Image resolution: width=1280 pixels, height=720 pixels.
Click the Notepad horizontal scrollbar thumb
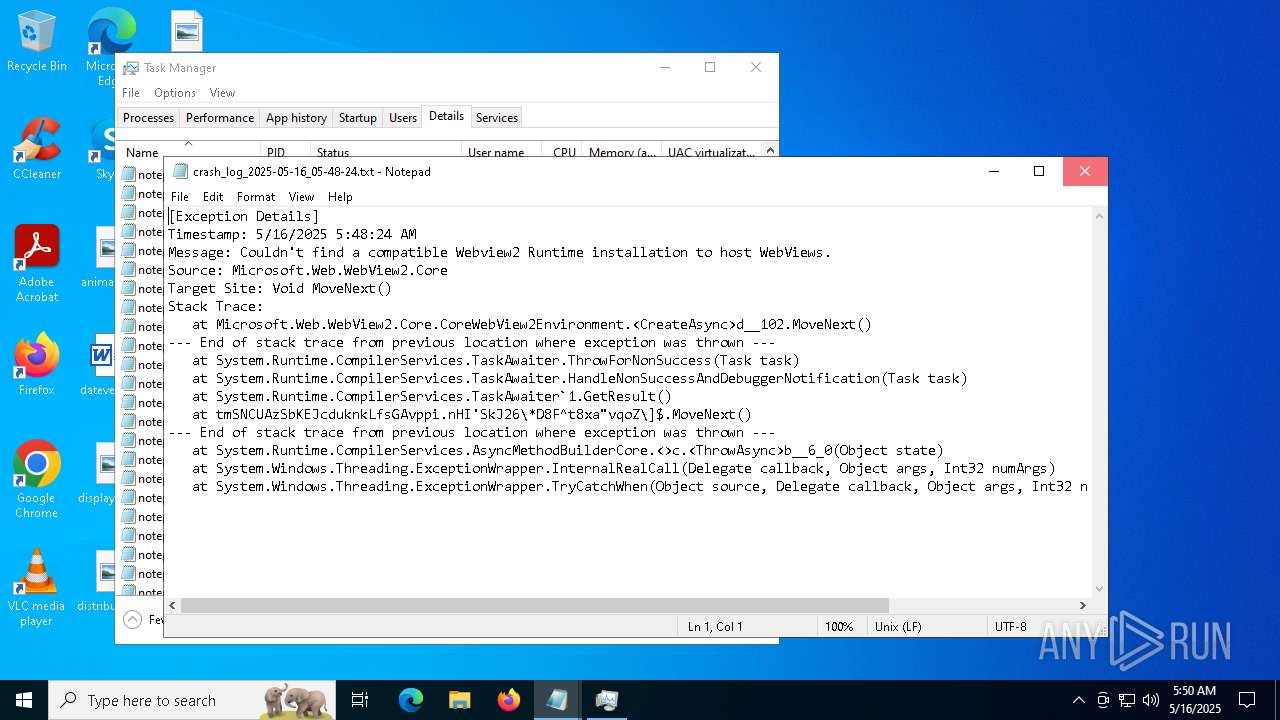pyautogui.click(x=535, y=605)
